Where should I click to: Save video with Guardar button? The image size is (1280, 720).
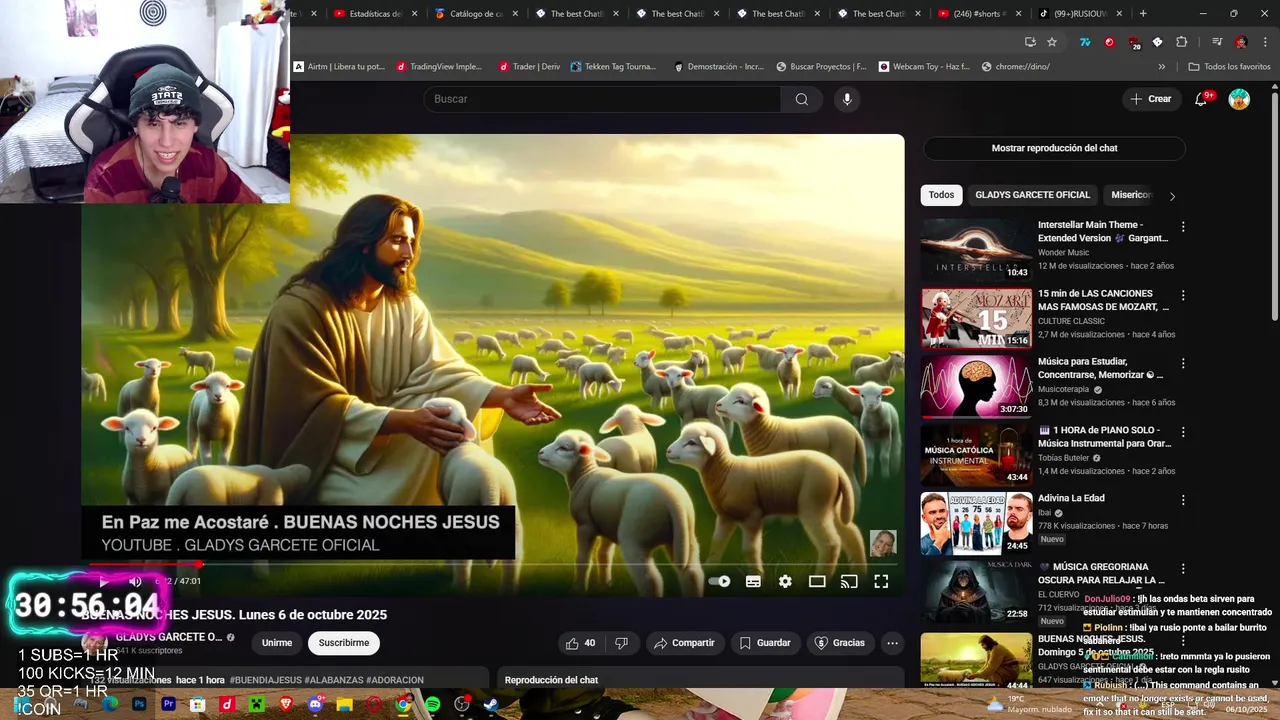pos(765,643)
